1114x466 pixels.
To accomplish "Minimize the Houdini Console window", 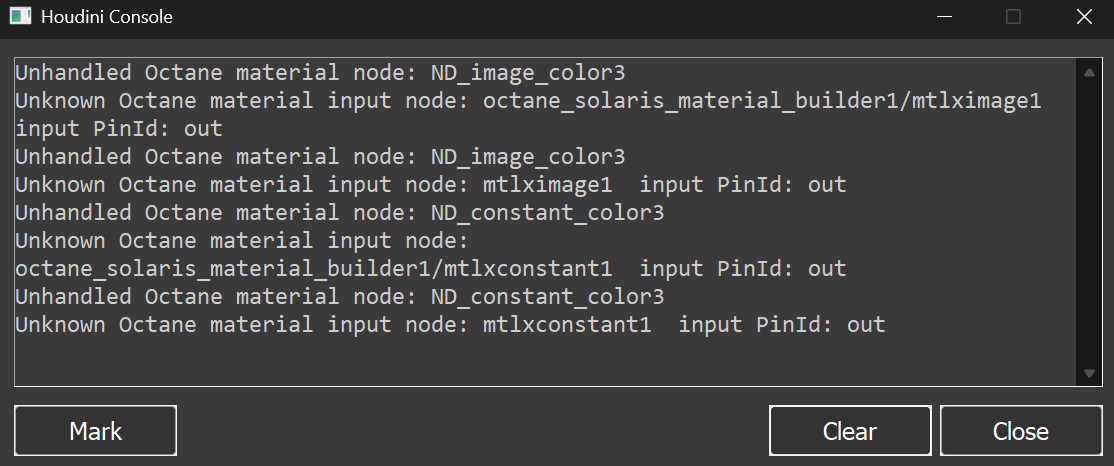I will coord(944,16).
